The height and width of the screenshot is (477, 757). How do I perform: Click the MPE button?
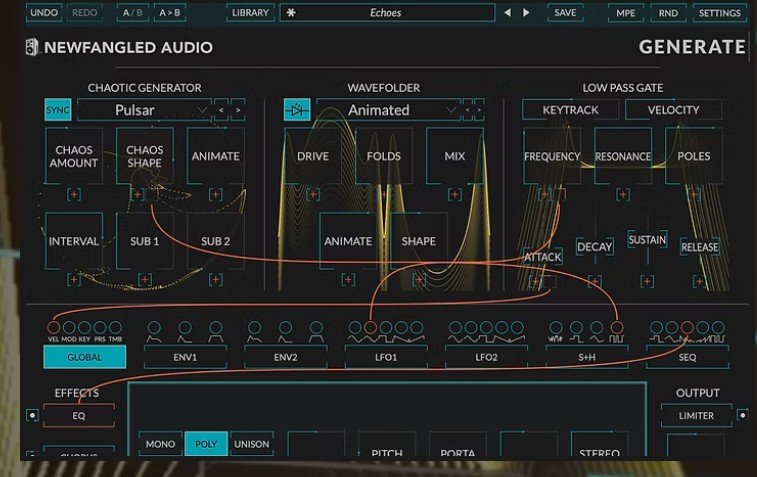pos(626,13)
